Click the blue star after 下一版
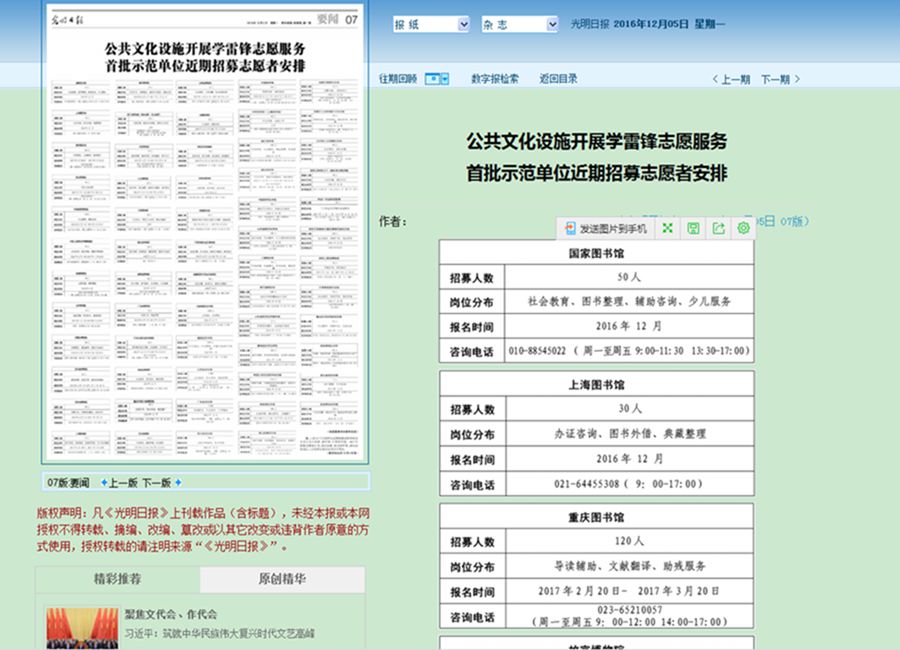Screen dimensions: 900x650 [178, 482]
